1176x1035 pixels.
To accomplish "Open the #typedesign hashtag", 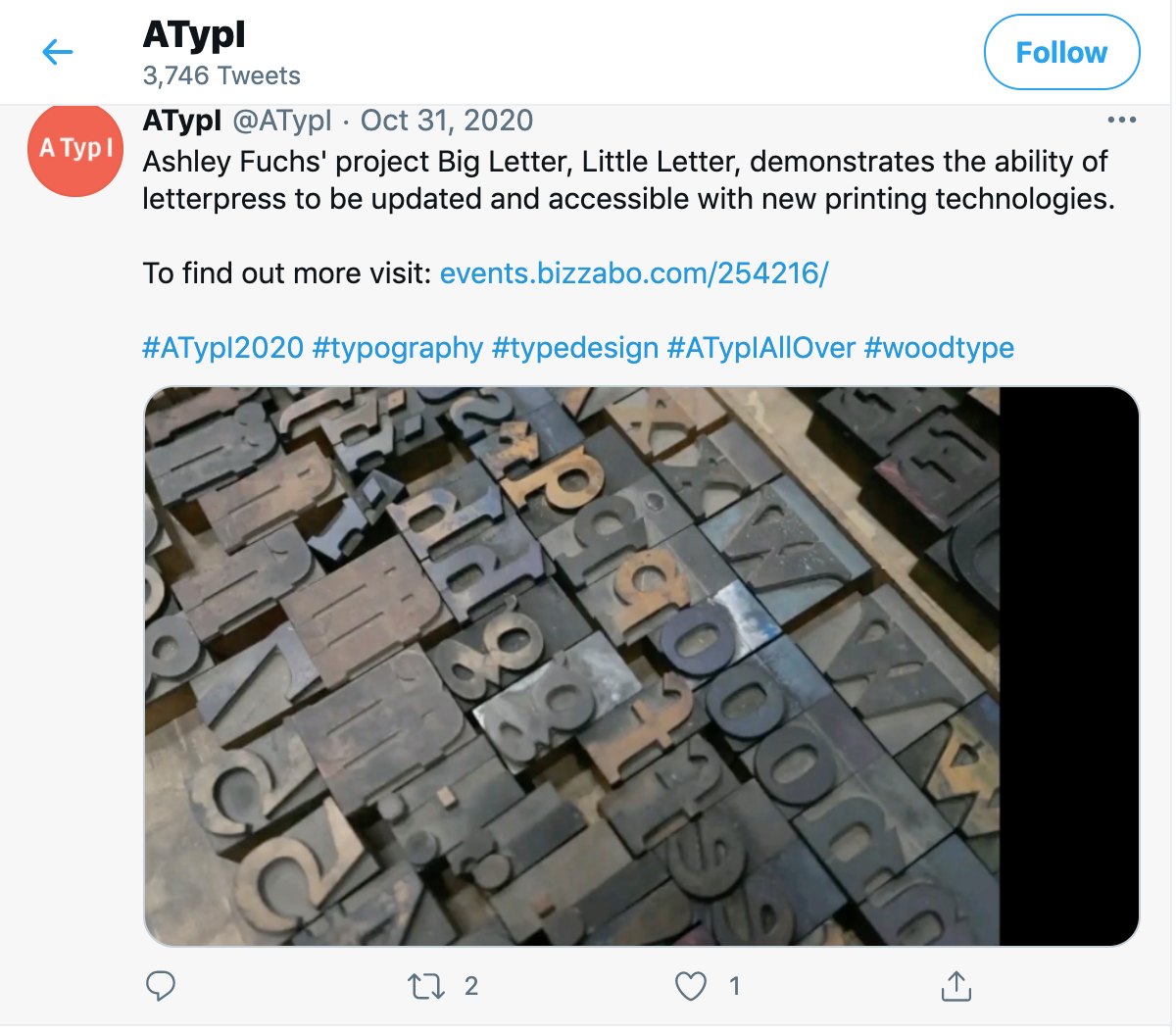I will 575,347.
